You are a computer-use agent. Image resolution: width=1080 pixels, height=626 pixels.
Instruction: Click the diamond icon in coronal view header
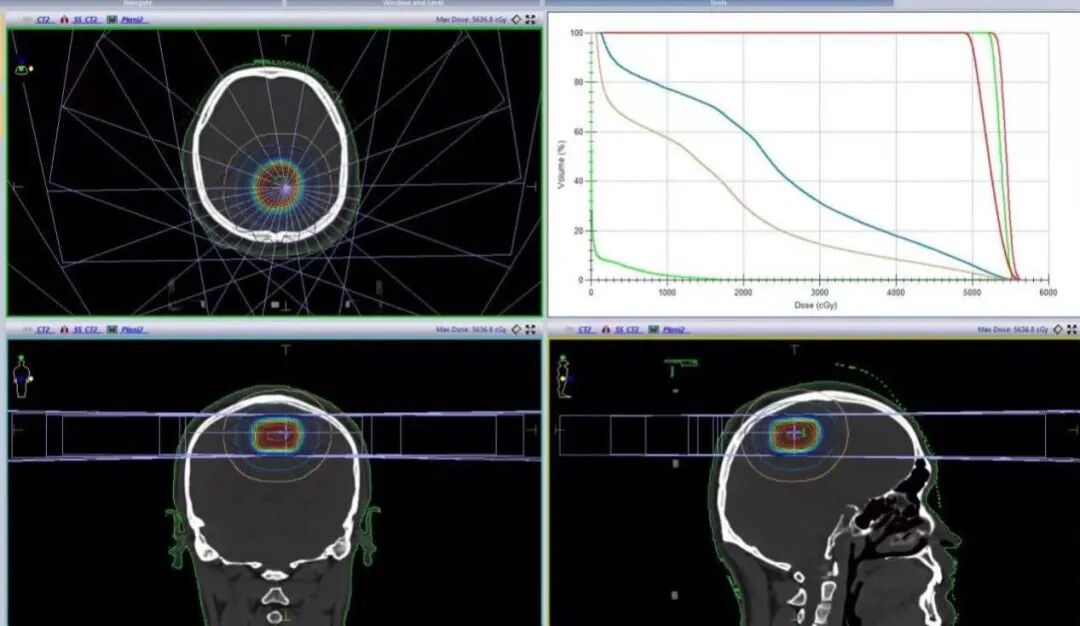pyautogui.click(x=517, y=330)
